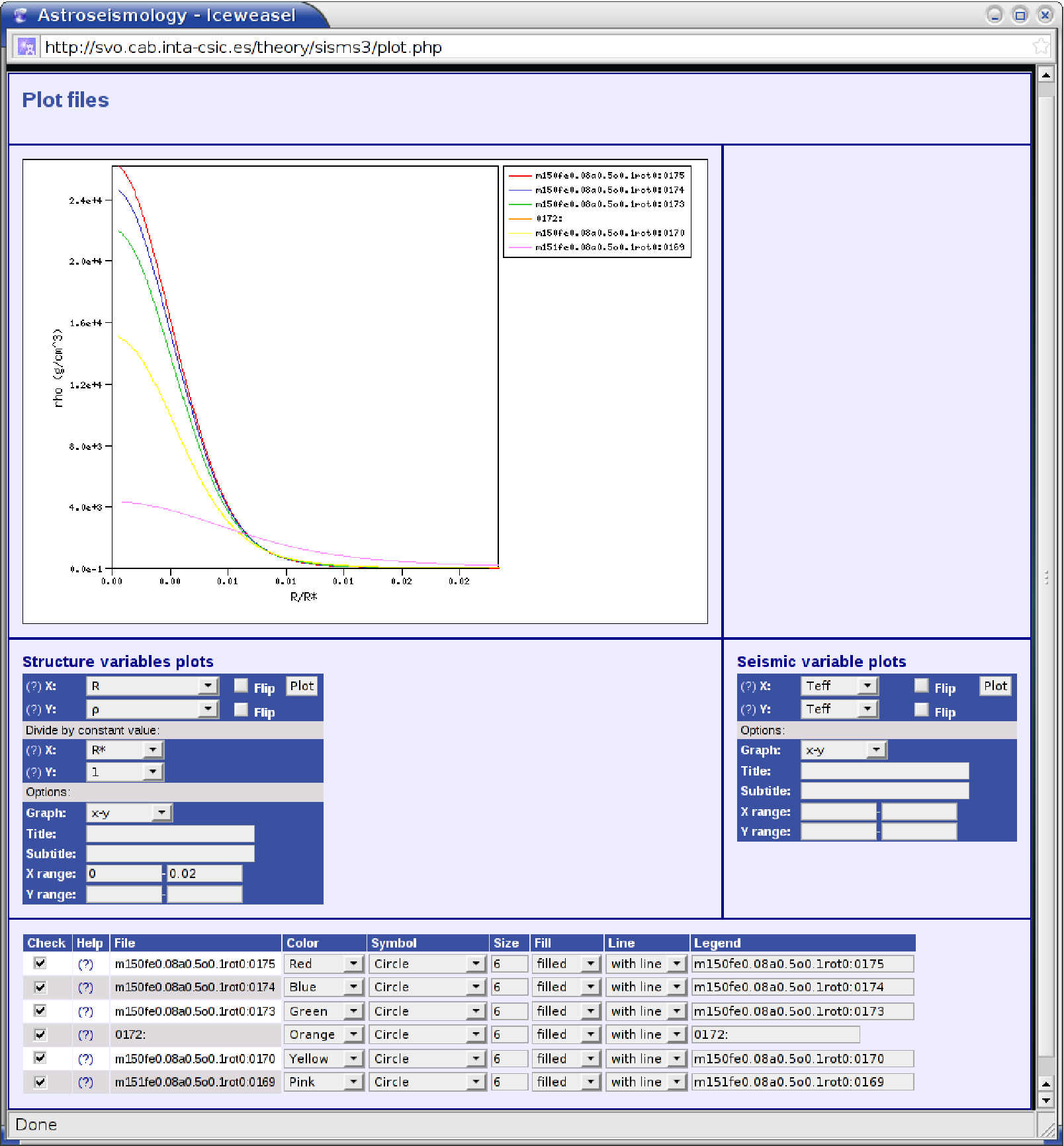
Task: Uncheck the file ending in 0174
Action: pos(40,987)
